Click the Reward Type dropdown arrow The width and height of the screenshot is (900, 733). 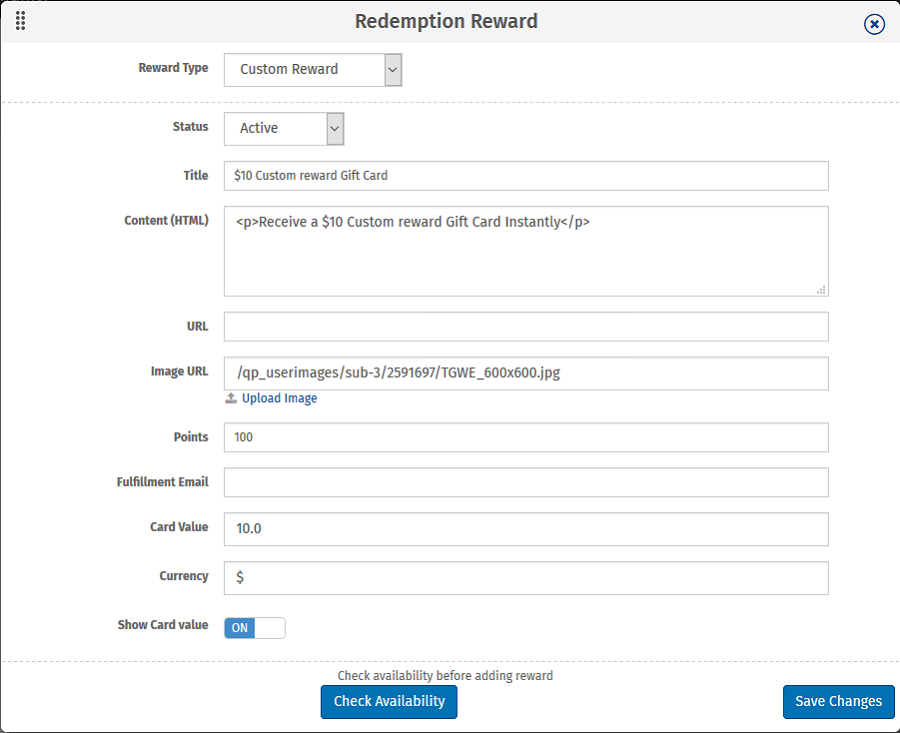point(392,70)
